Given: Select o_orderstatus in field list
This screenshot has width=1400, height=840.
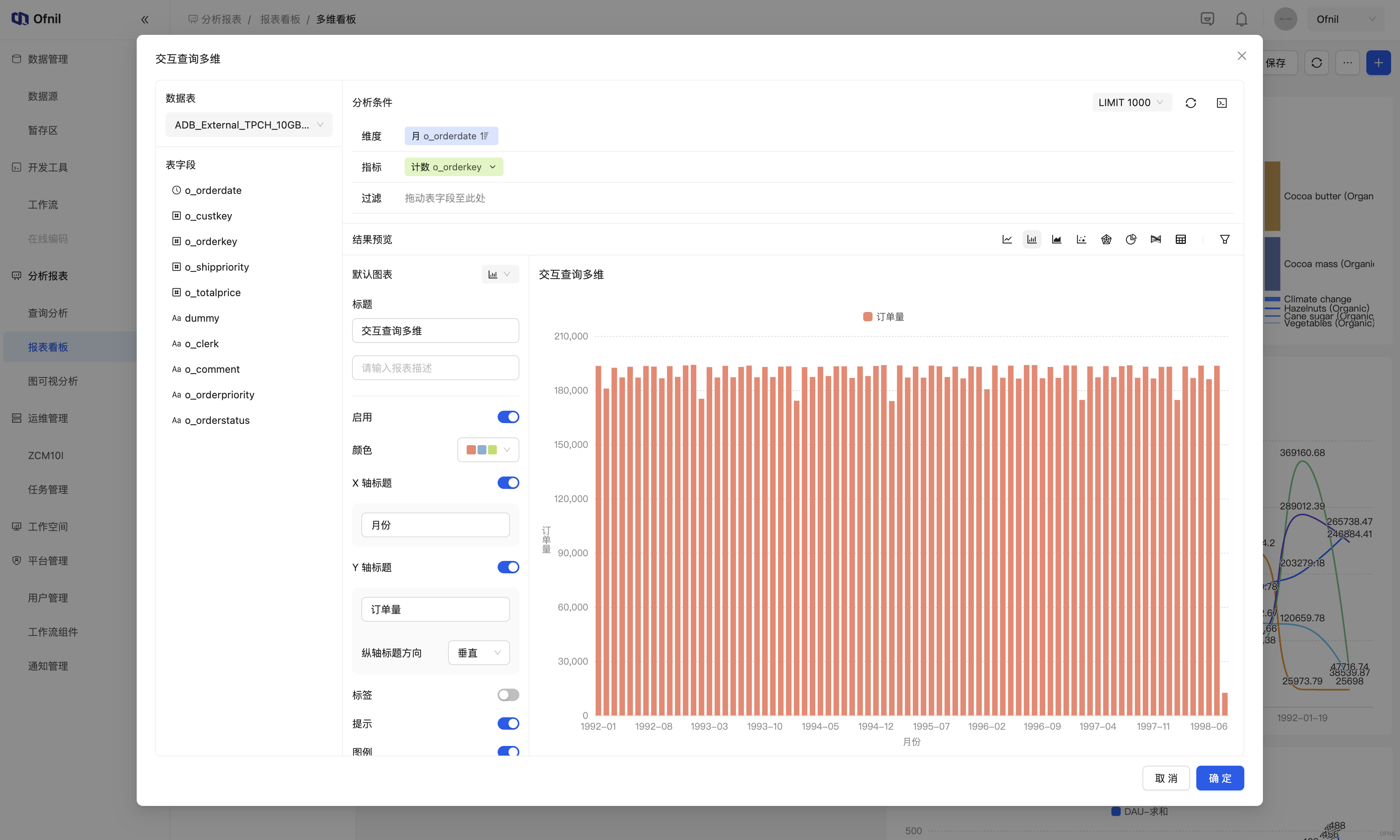Looking at the screenshot, I should (x=217, y=420).
